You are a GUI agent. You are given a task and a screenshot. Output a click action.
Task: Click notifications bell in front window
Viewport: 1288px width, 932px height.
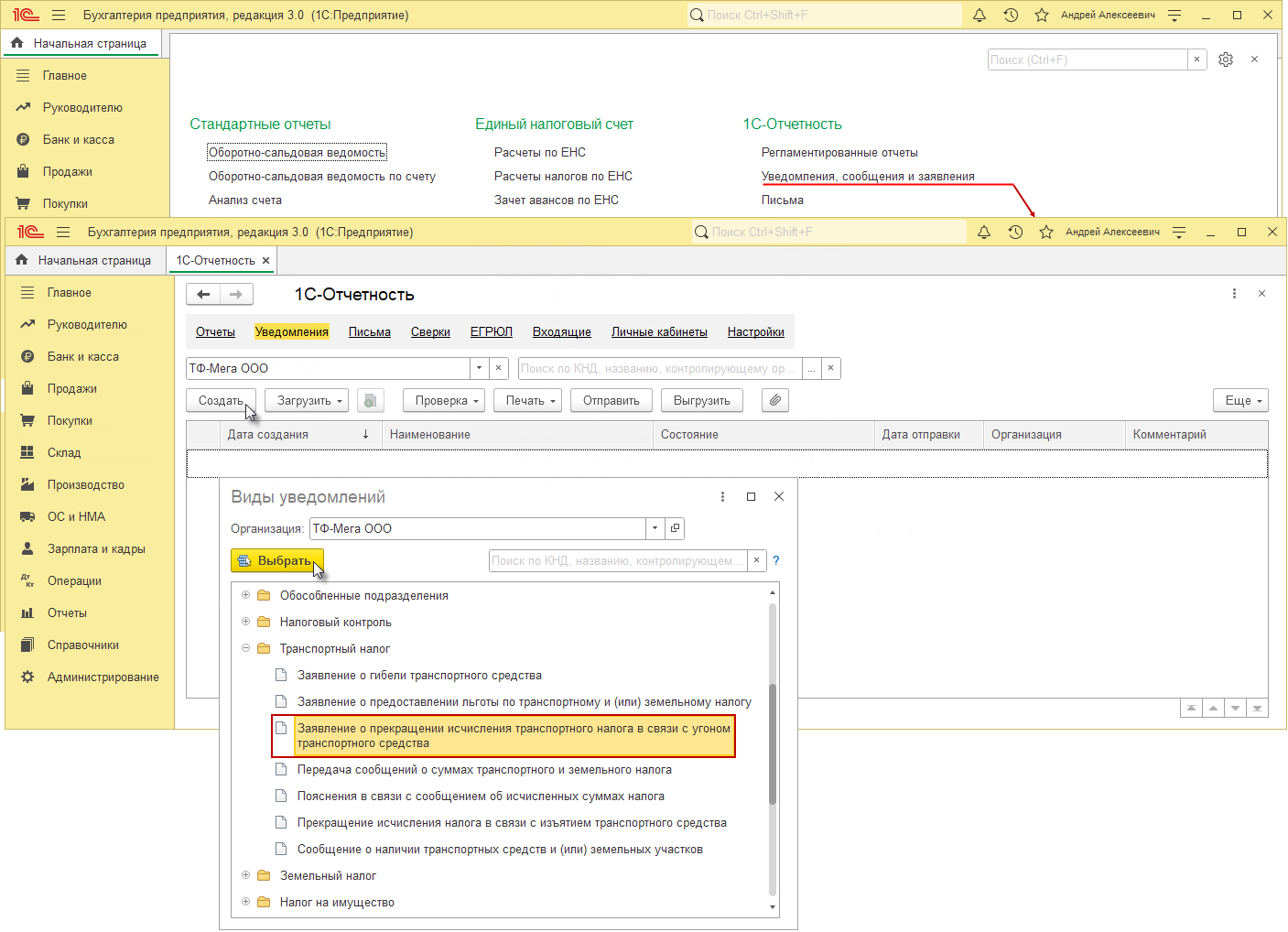[984, 233]
